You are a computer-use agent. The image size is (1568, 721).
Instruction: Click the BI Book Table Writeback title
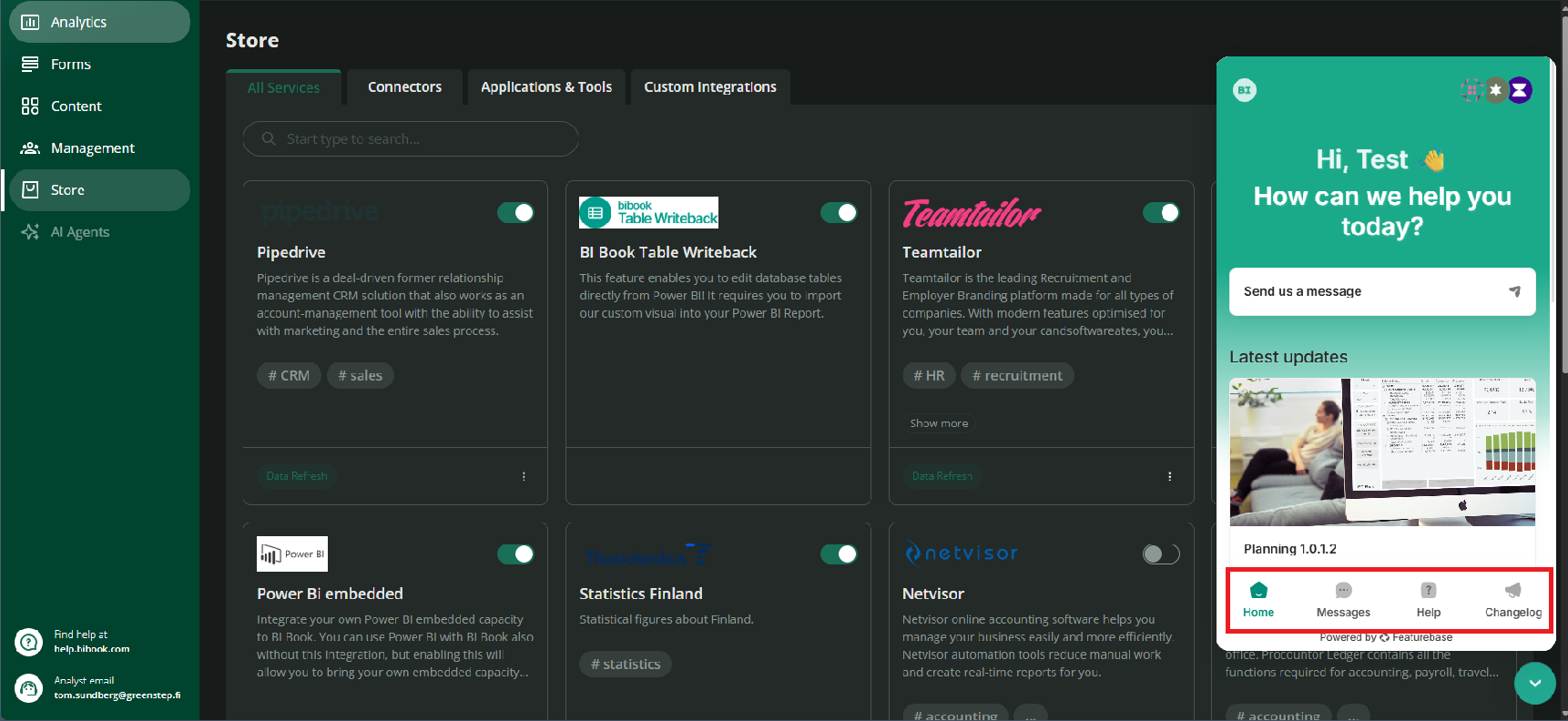668,252
